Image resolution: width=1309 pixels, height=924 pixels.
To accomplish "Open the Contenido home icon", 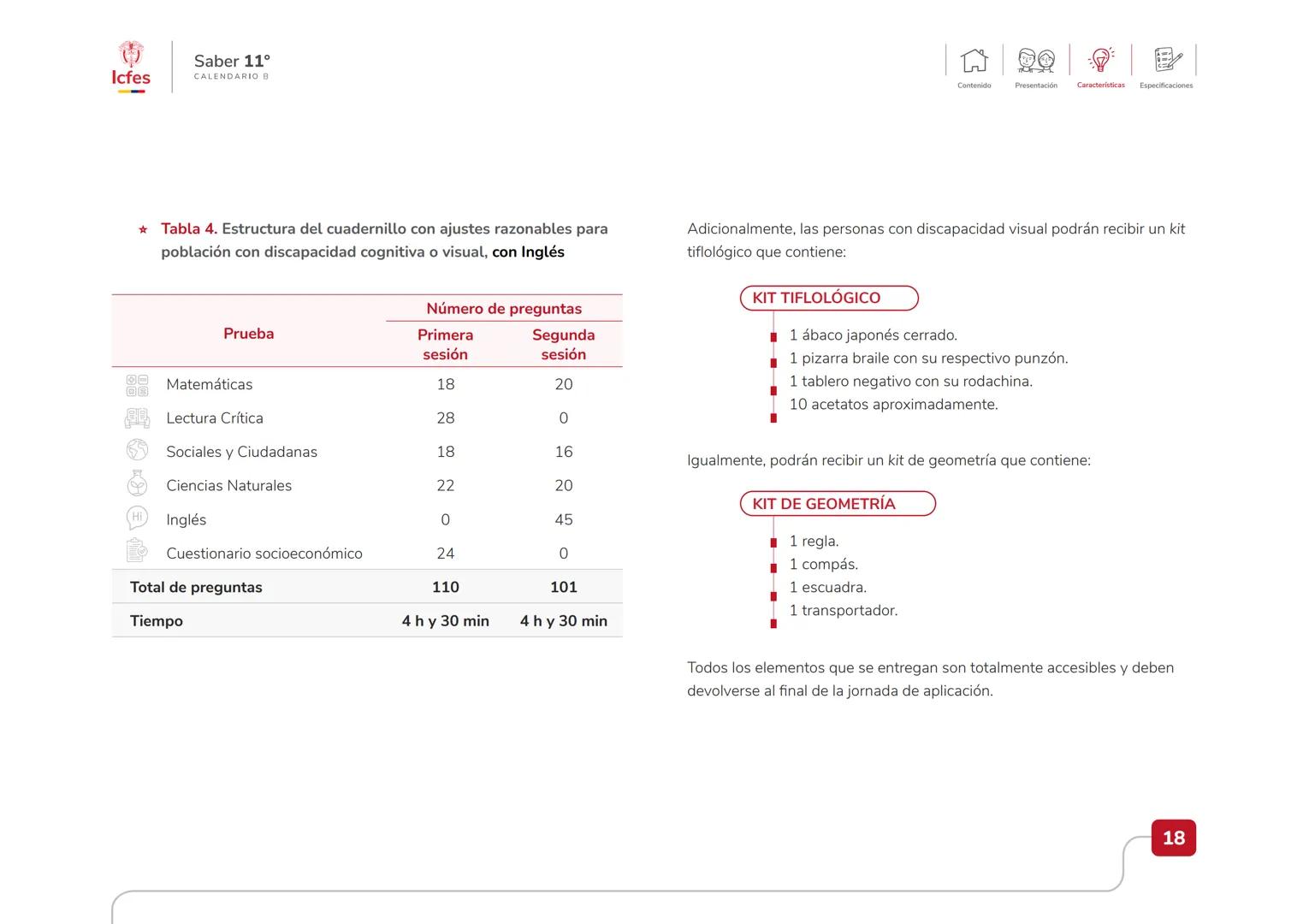I will point(974,61).
